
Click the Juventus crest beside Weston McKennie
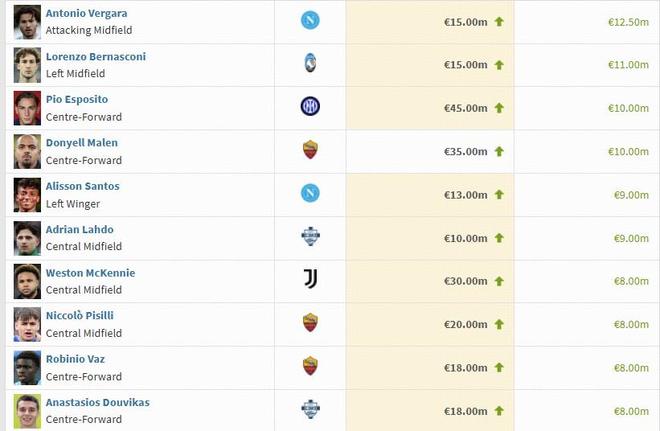tap(310, 279)
